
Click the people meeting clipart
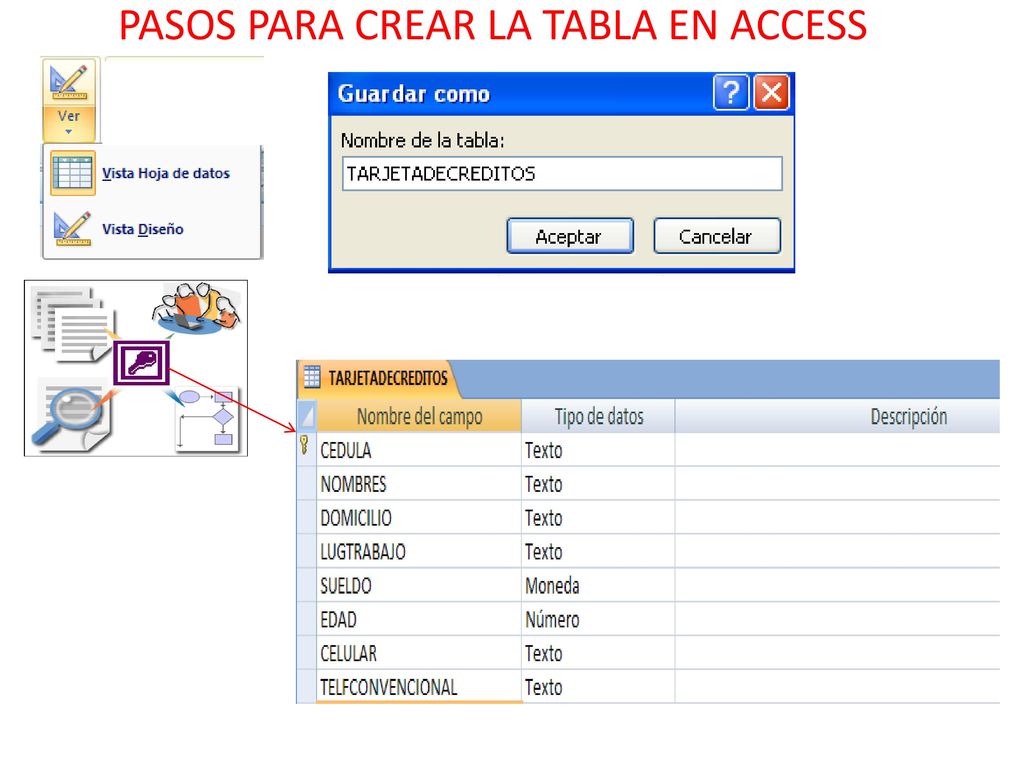[196, 308]
